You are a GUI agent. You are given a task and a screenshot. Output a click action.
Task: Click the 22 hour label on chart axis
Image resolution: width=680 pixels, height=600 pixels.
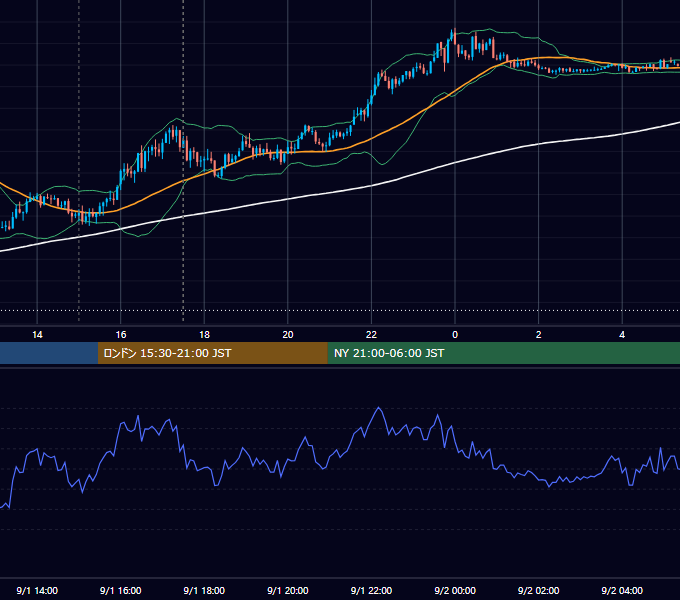371,335
